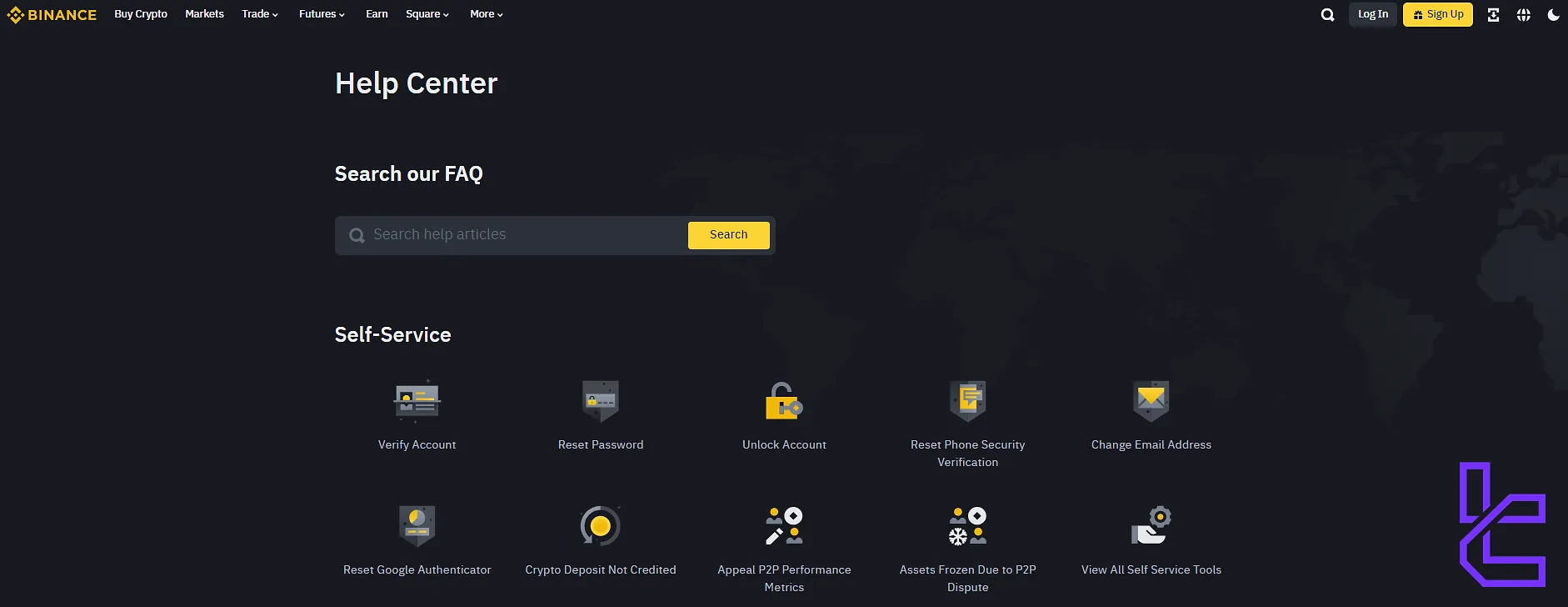1568x607 pixels.
Task: Click the Change Email Address envelope icon
Action: pos(1151,401)
